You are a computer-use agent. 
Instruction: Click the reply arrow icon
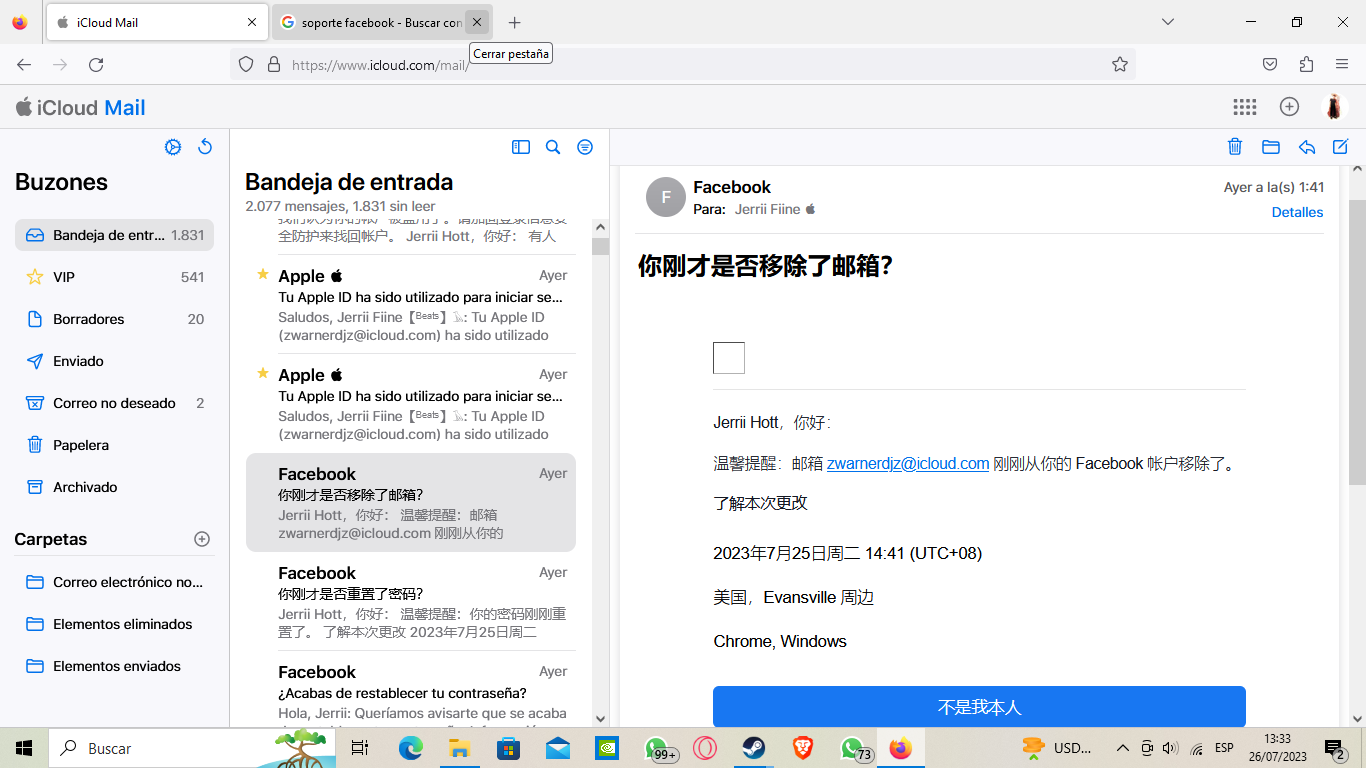coord(1306,147)
